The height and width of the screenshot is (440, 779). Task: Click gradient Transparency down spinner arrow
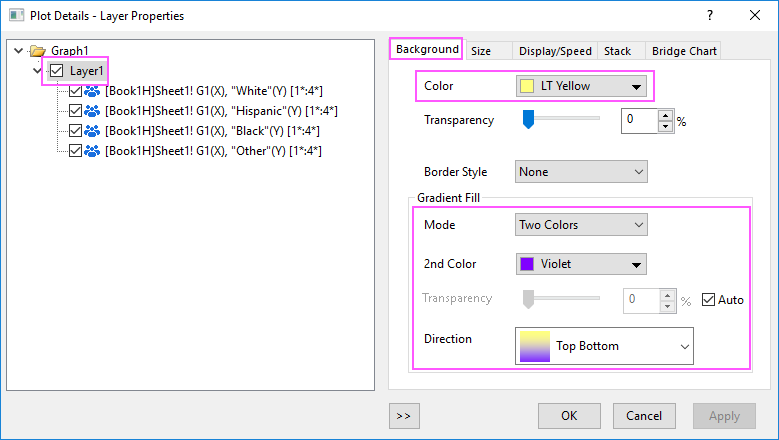(668, 306)
